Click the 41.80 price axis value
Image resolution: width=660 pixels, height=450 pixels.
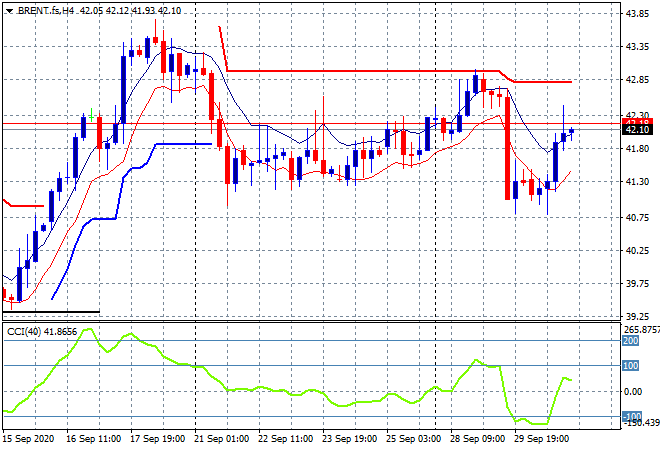pyautogui.click(x=637, y=148)
